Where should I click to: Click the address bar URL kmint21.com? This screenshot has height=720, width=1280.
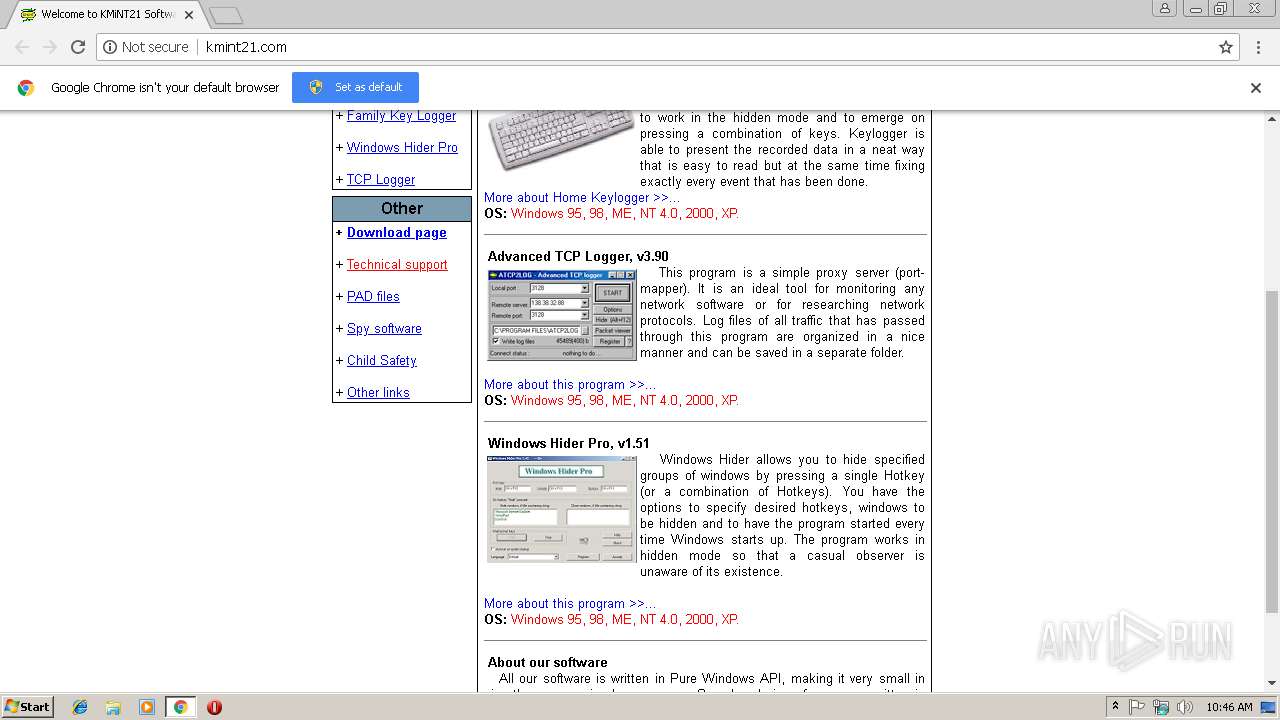[x=246, y=47]
